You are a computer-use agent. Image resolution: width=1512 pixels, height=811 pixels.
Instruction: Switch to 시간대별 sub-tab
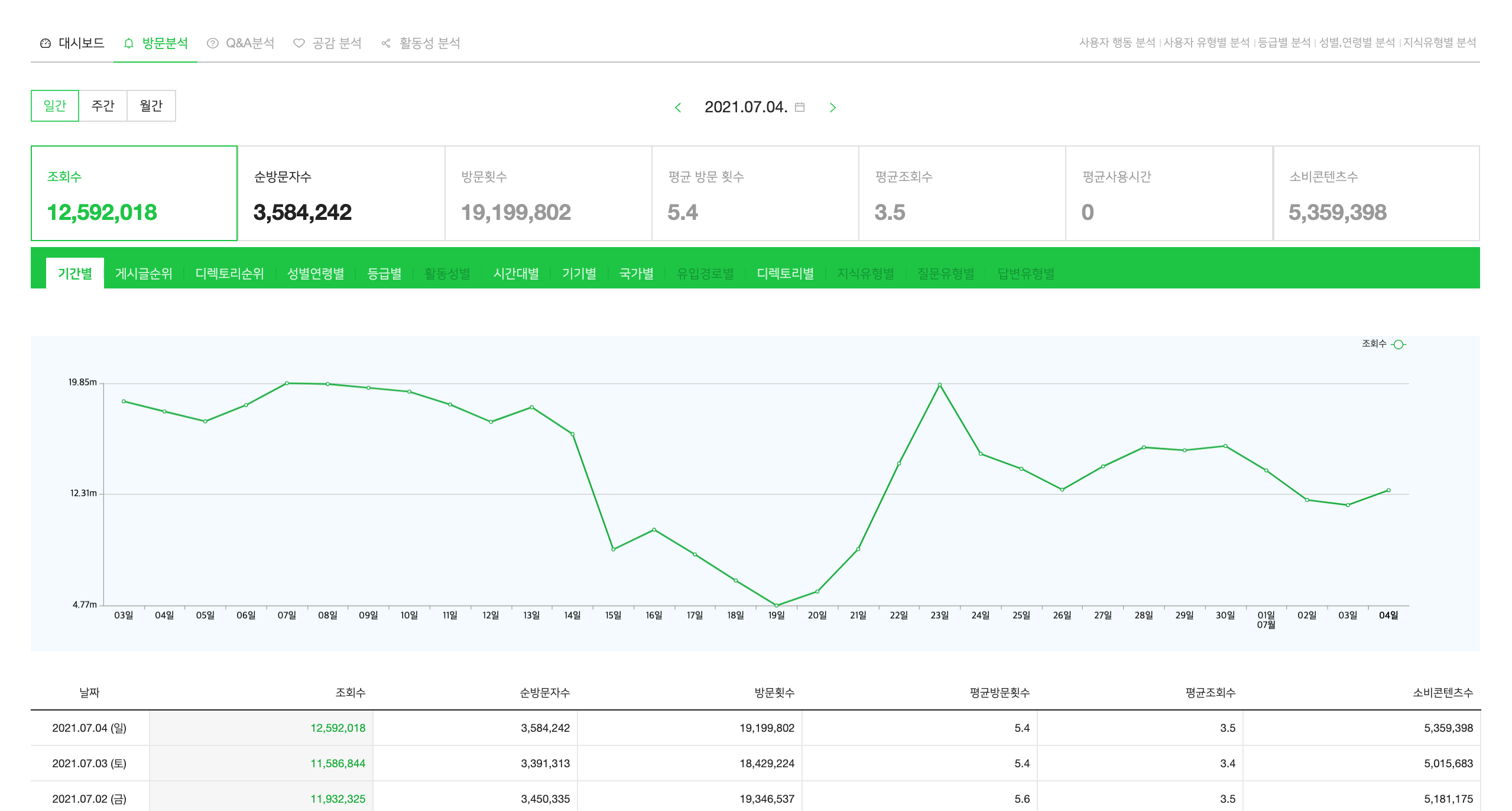point(516,274)
